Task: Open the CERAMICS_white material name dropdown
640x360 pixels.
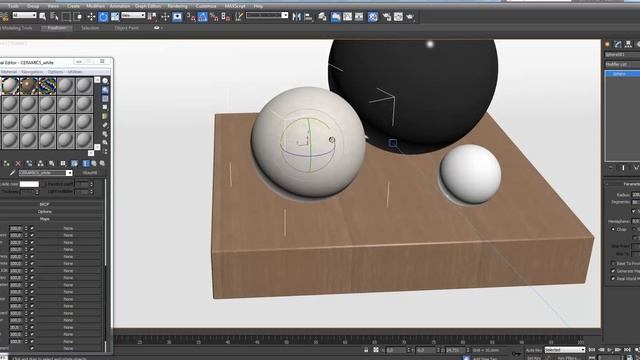Action: tap(46, 173)
